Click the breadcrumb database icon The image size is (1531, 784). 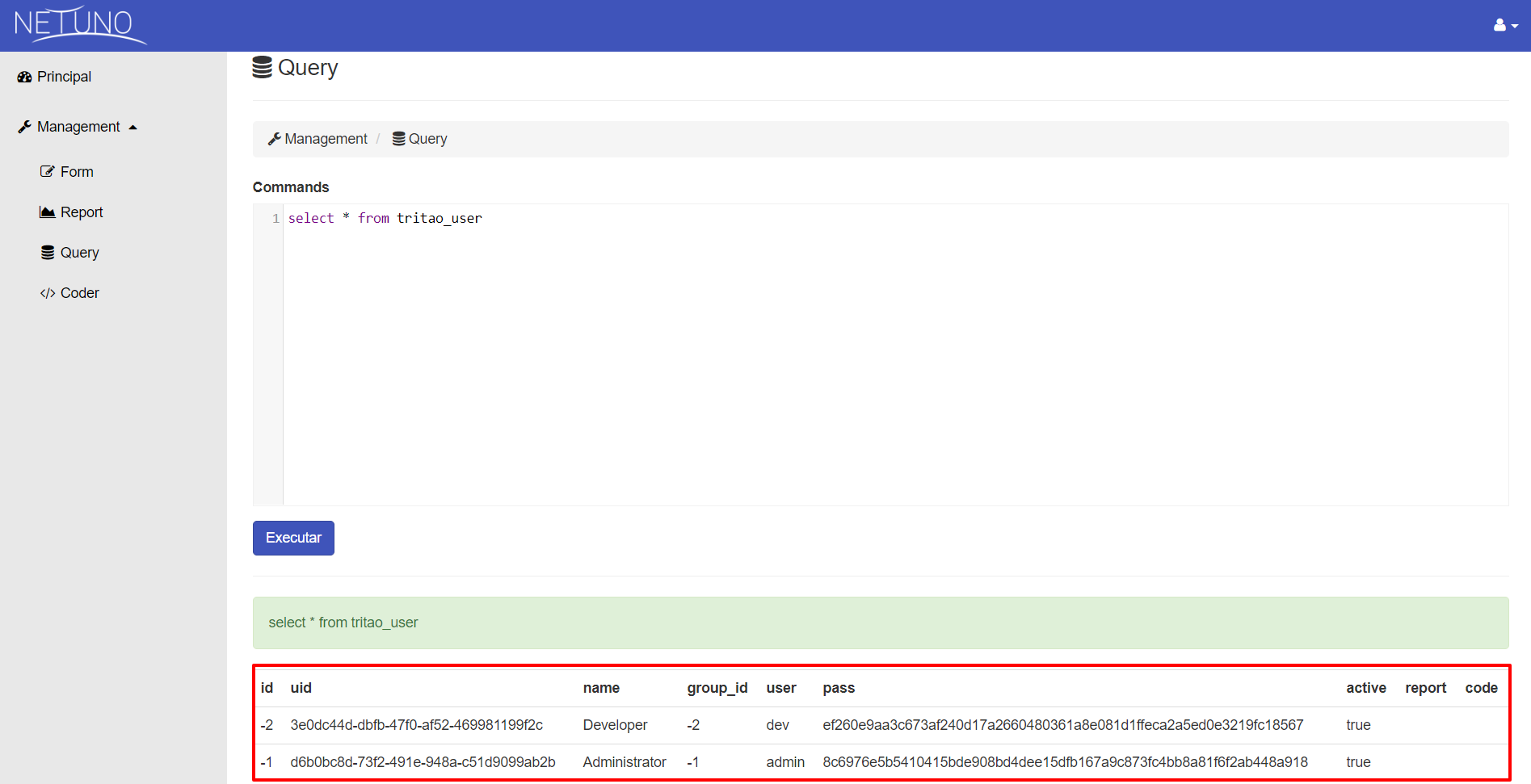click(399, 139)
